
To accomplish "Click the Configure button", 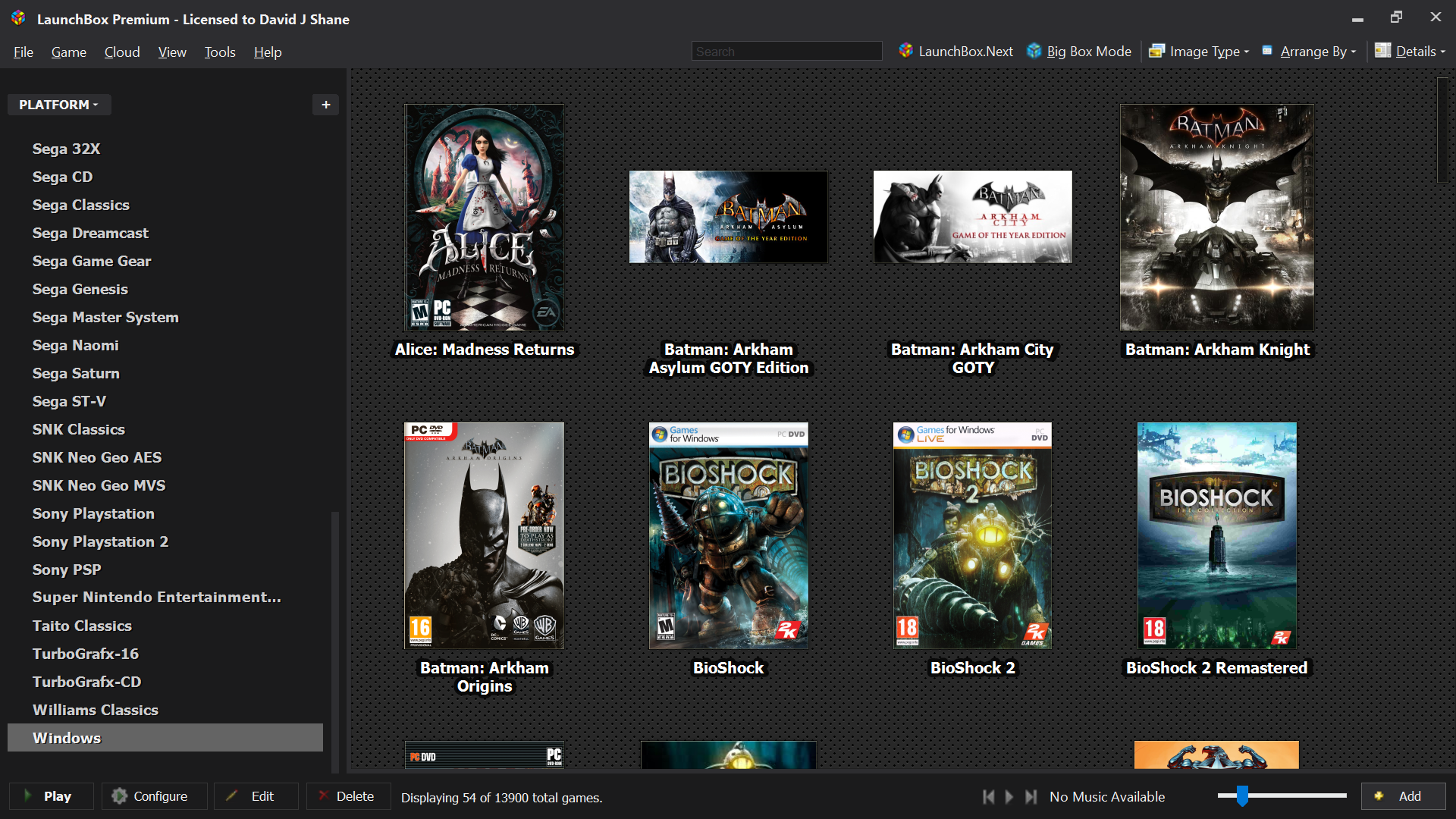I will [155, 796].
